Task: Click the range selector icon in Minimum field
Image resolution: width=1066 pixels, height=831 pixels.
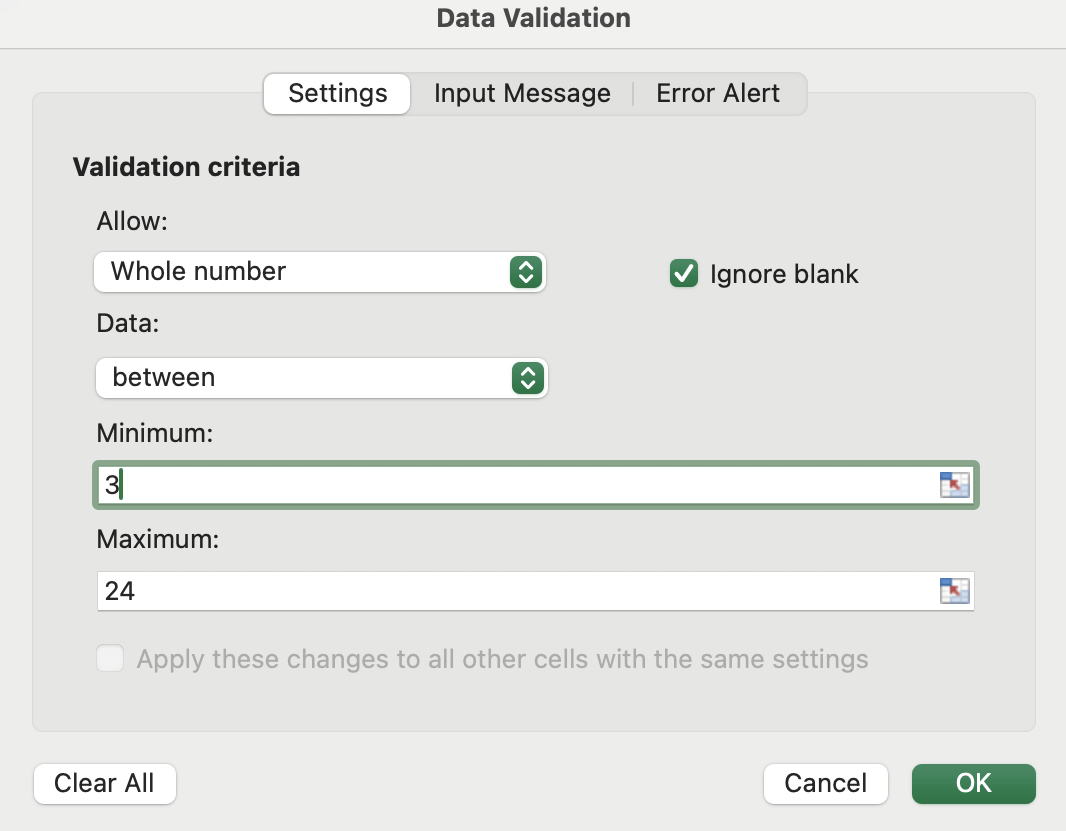Action: [955, 485]
